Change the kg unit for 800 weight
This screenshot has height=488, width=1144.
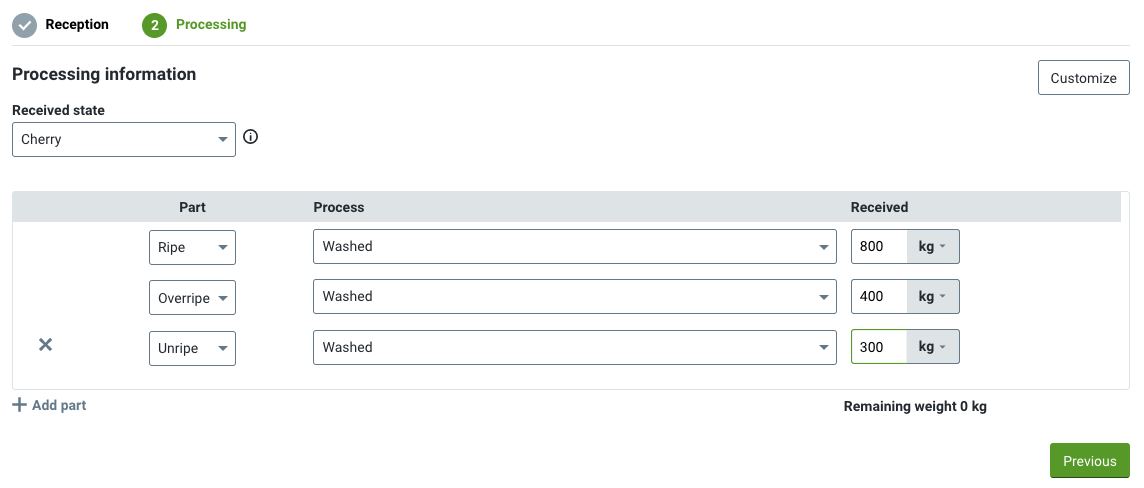click(x=932, y=247)
